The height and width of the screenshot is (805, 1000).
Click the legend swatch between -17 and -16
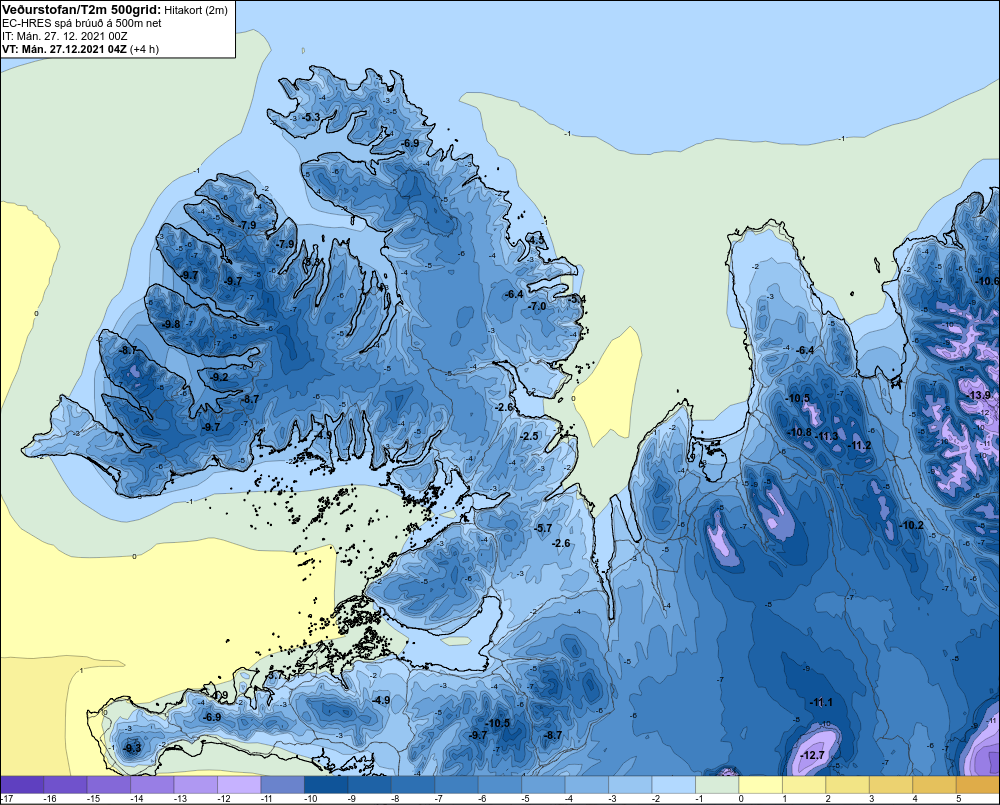point(22,785)
